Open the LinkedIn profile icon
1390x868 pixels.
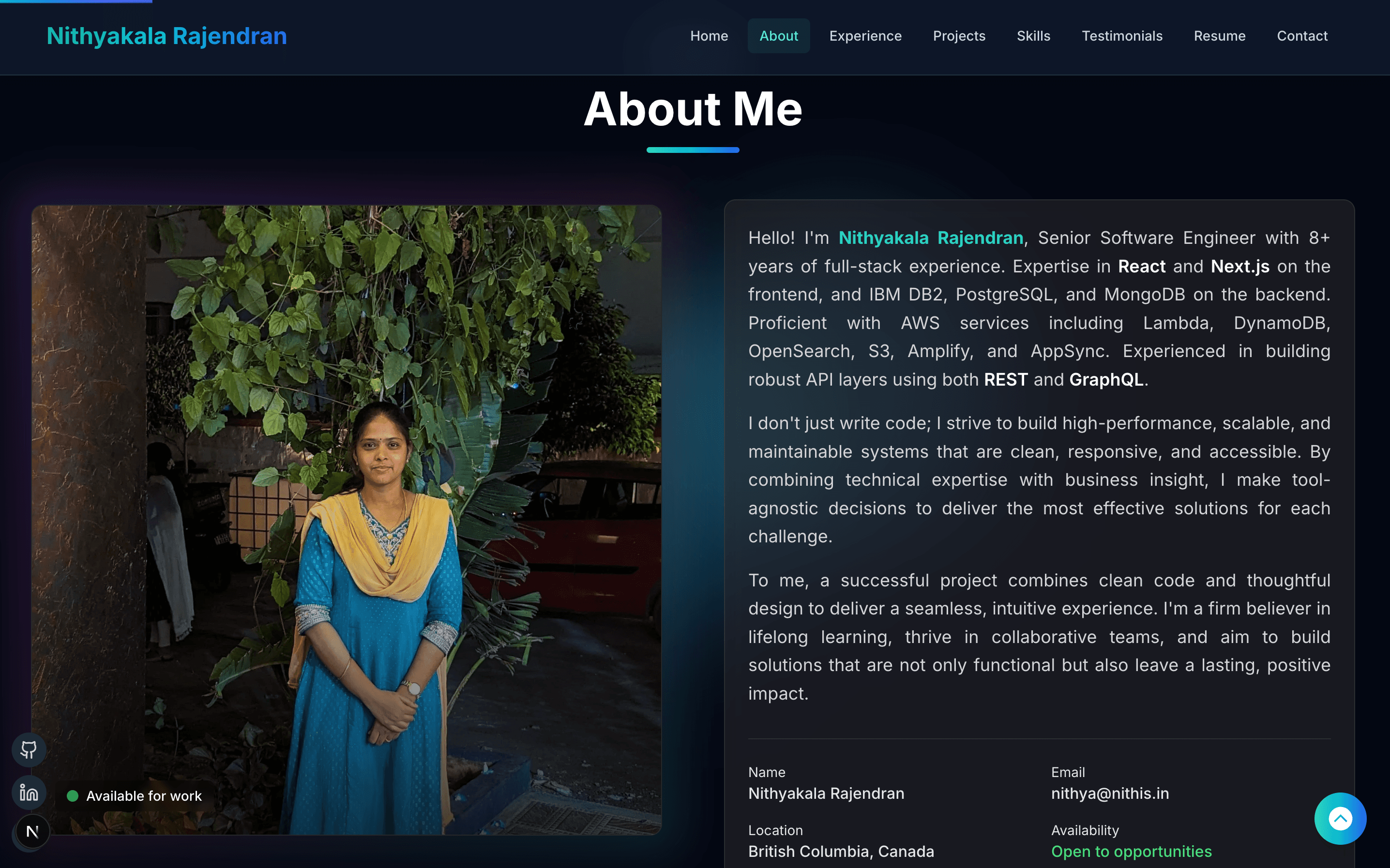click(x=29, y=793)
